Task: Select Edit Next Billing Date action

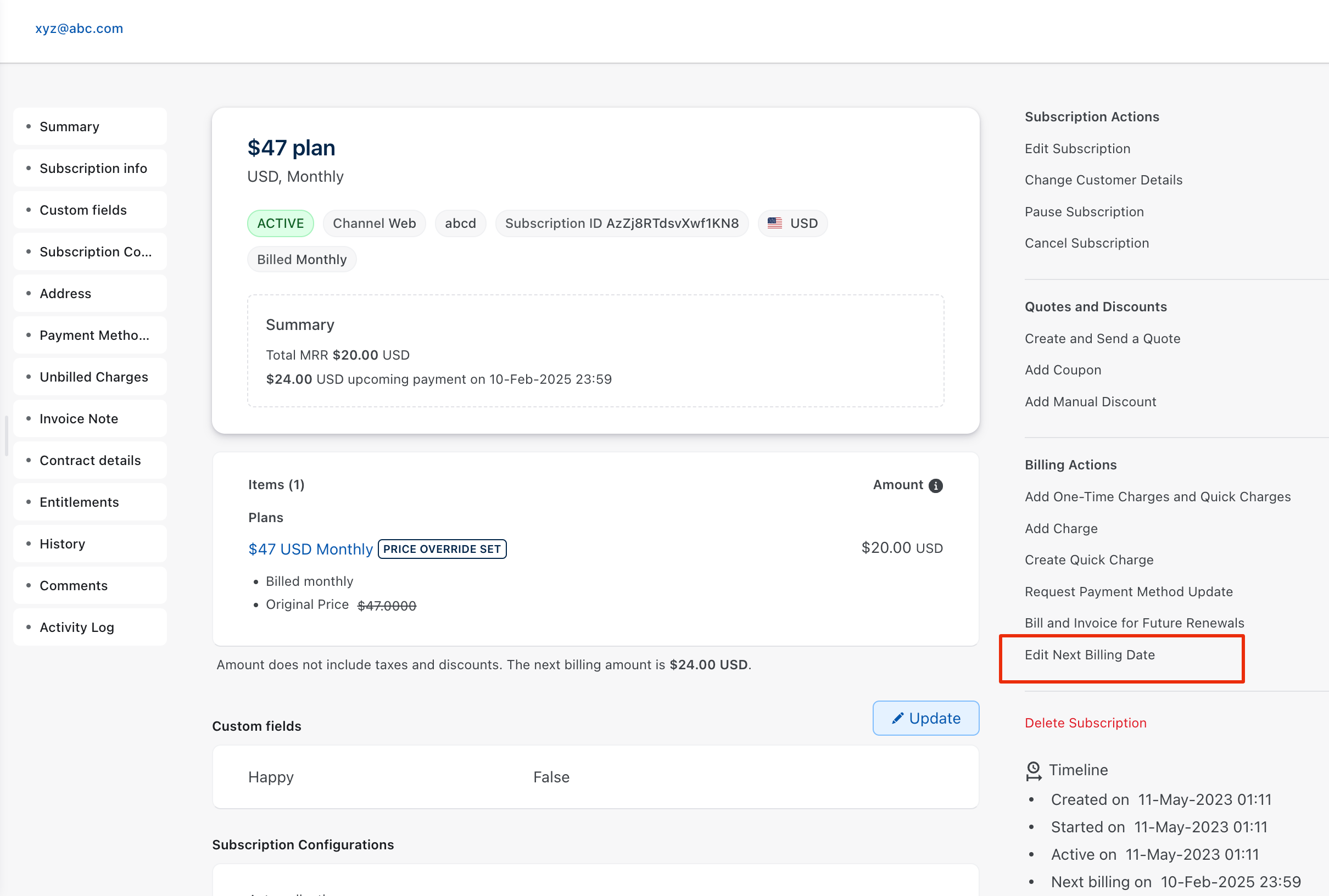Action: (1090, 655)
